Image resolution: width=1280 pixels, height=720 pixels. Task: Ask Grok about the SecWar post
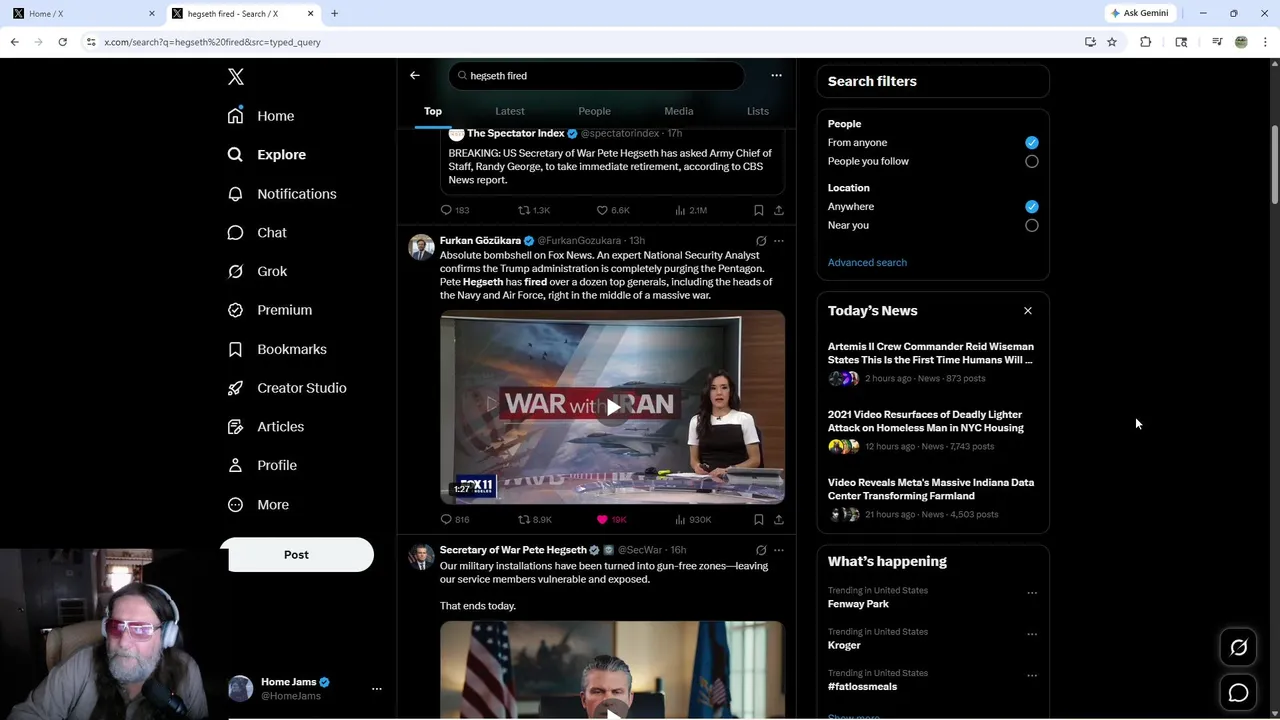point(761,550)
